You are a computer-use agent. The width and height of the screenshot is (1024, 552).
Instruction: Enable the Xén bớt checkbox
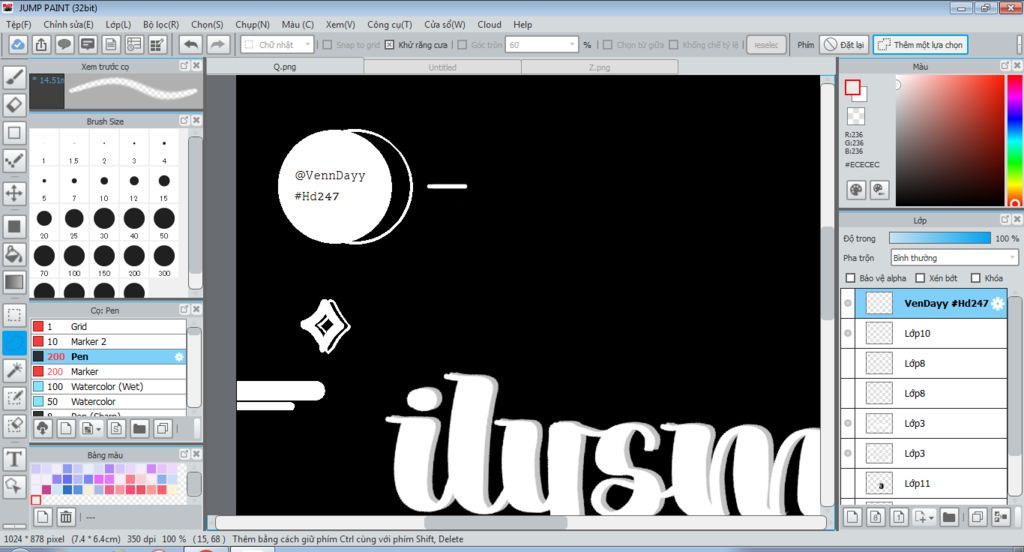[x=920, y=278]
